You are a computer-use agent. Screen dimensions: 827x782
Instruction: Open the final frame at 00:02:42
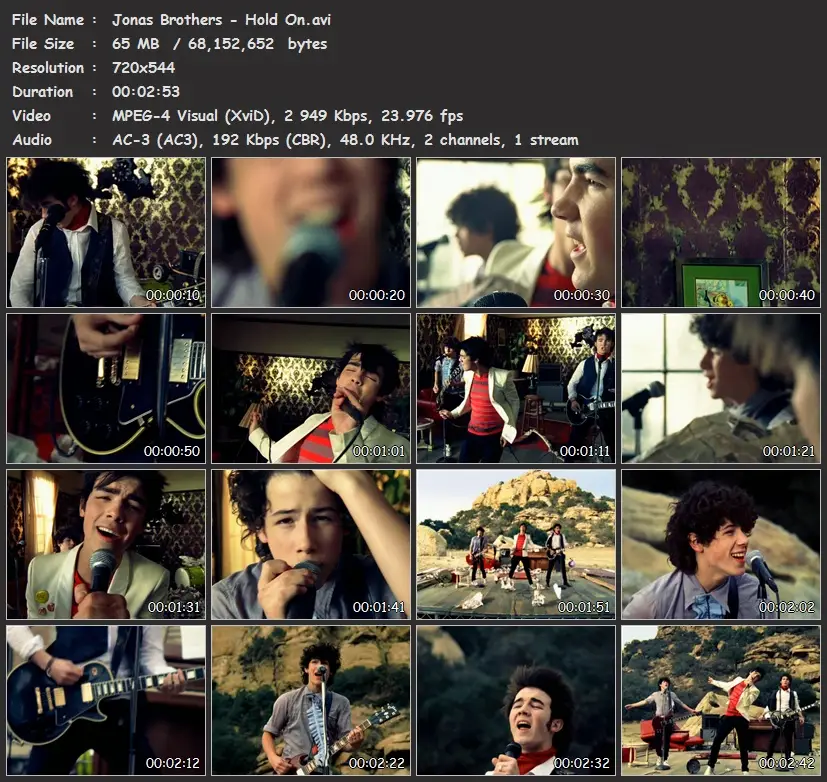point(721,701)
